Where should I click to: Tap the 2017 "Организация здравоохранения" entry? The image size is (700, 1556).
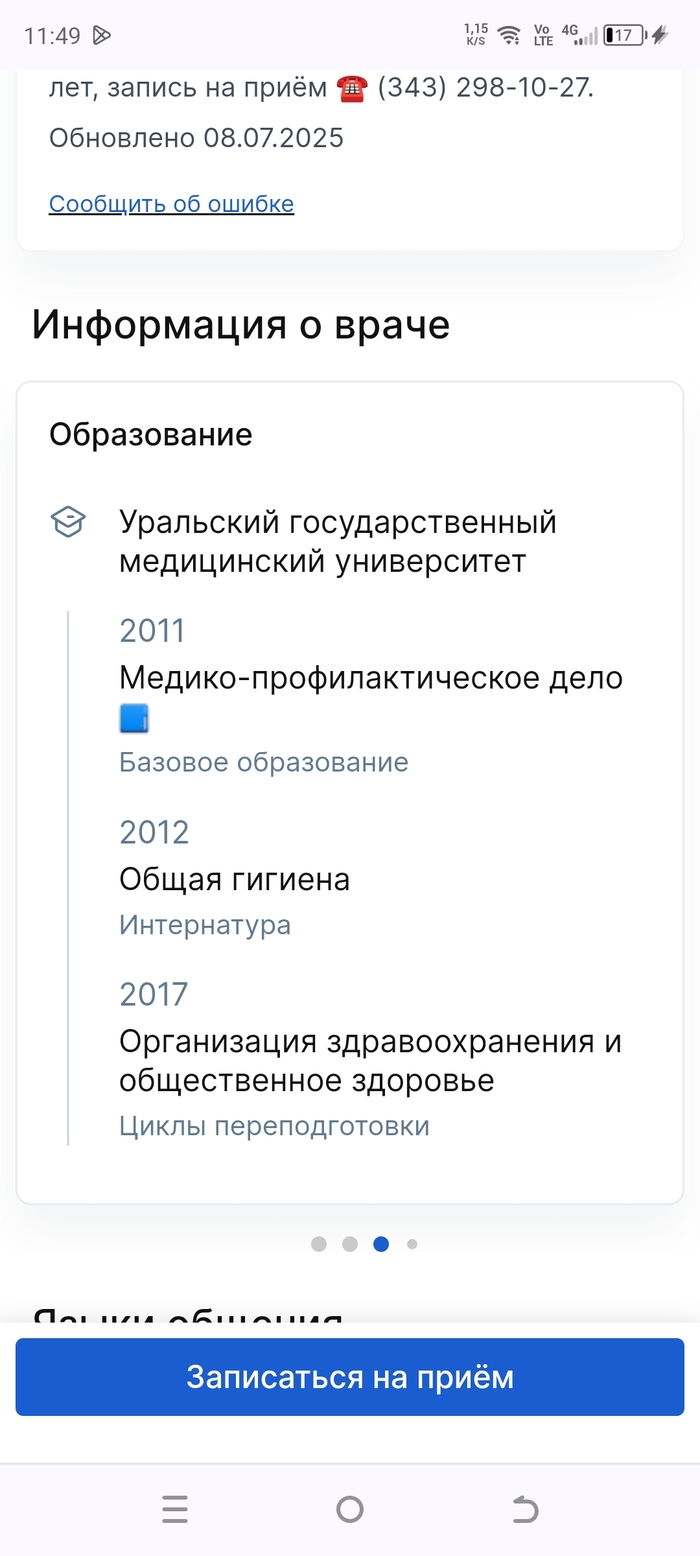(370, 1061)
